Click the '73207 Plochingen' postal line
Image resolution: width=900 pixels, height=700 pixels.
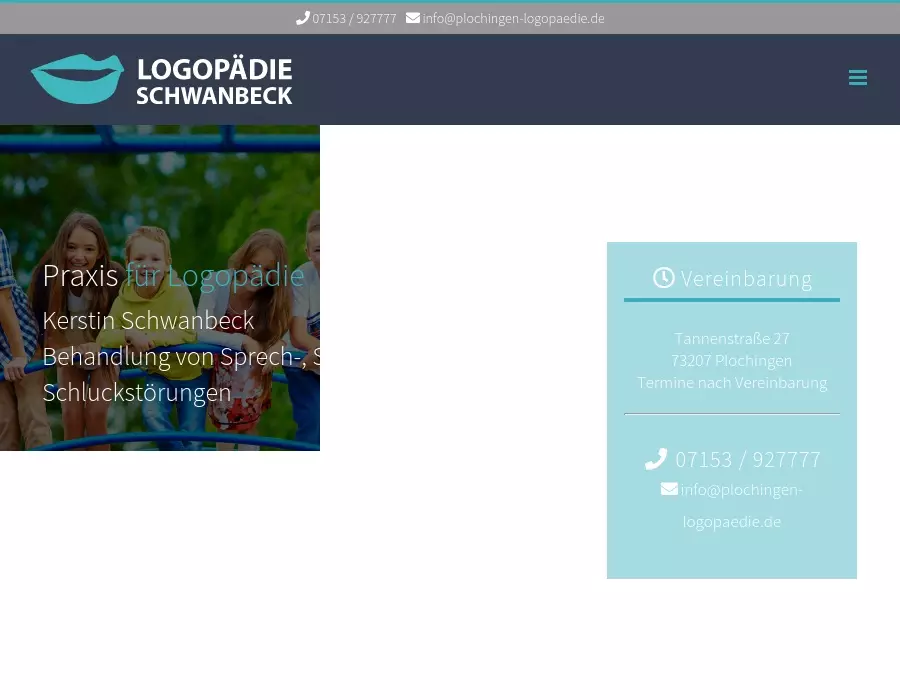pyautogui.click(x=731, y=361)
